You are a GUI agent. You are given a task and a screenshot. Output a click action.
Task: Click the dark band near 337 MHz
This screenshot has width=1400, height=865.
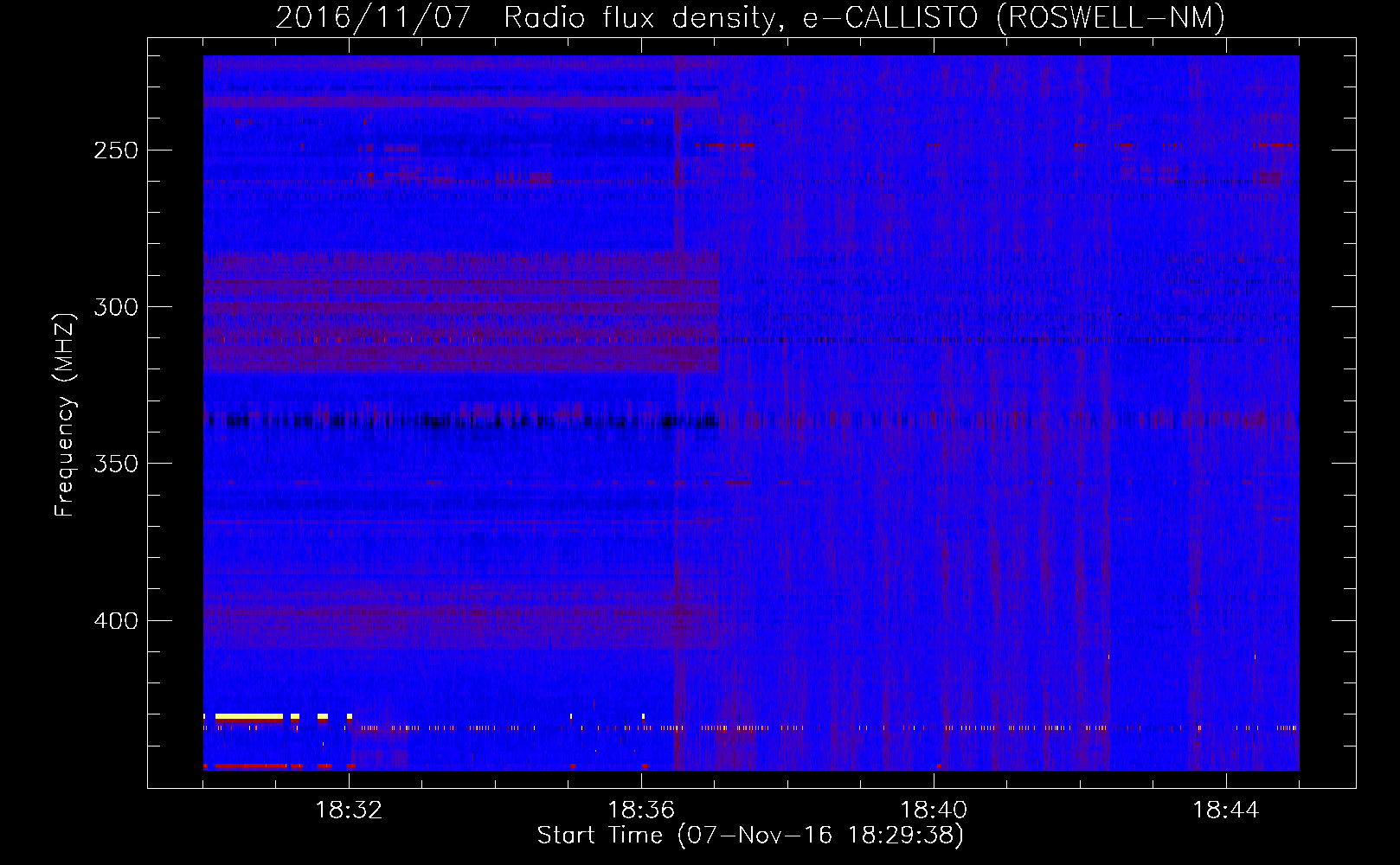click(x=461, y=421)
